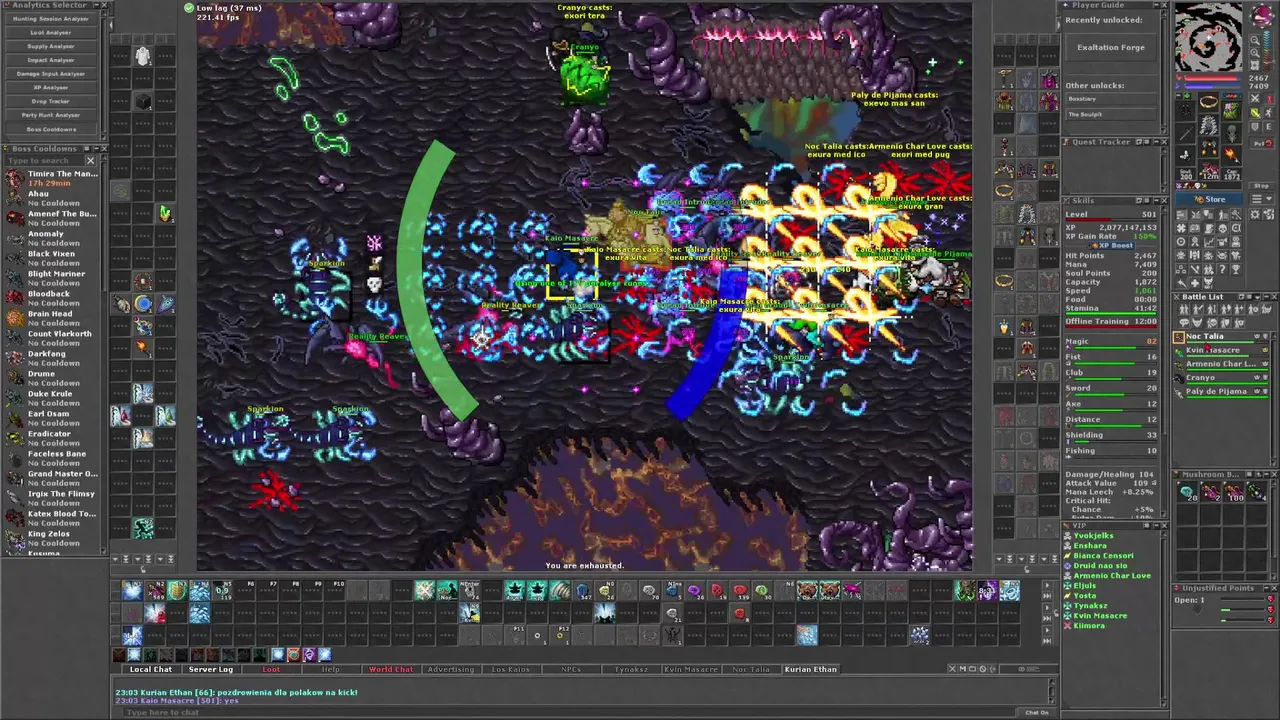
Task: Click the Cap 1872 indicator
Action: point(1232,174)
